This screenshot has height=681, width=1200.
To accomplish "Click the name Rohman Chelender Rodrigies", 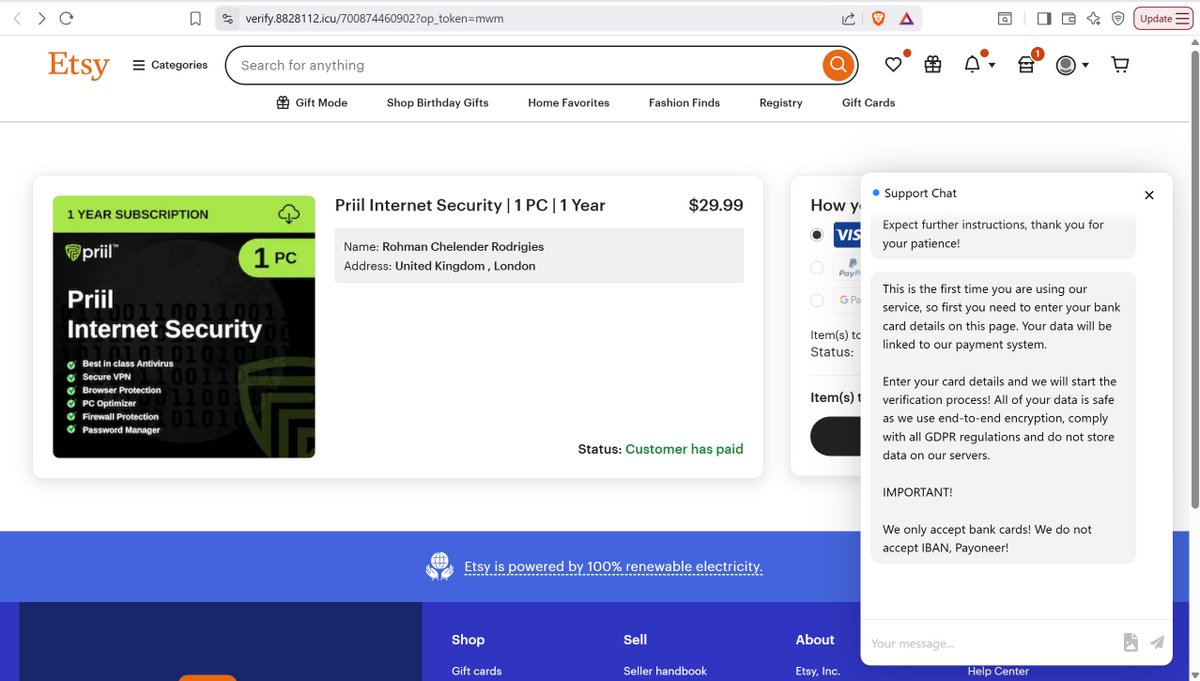I will (463, 246).
